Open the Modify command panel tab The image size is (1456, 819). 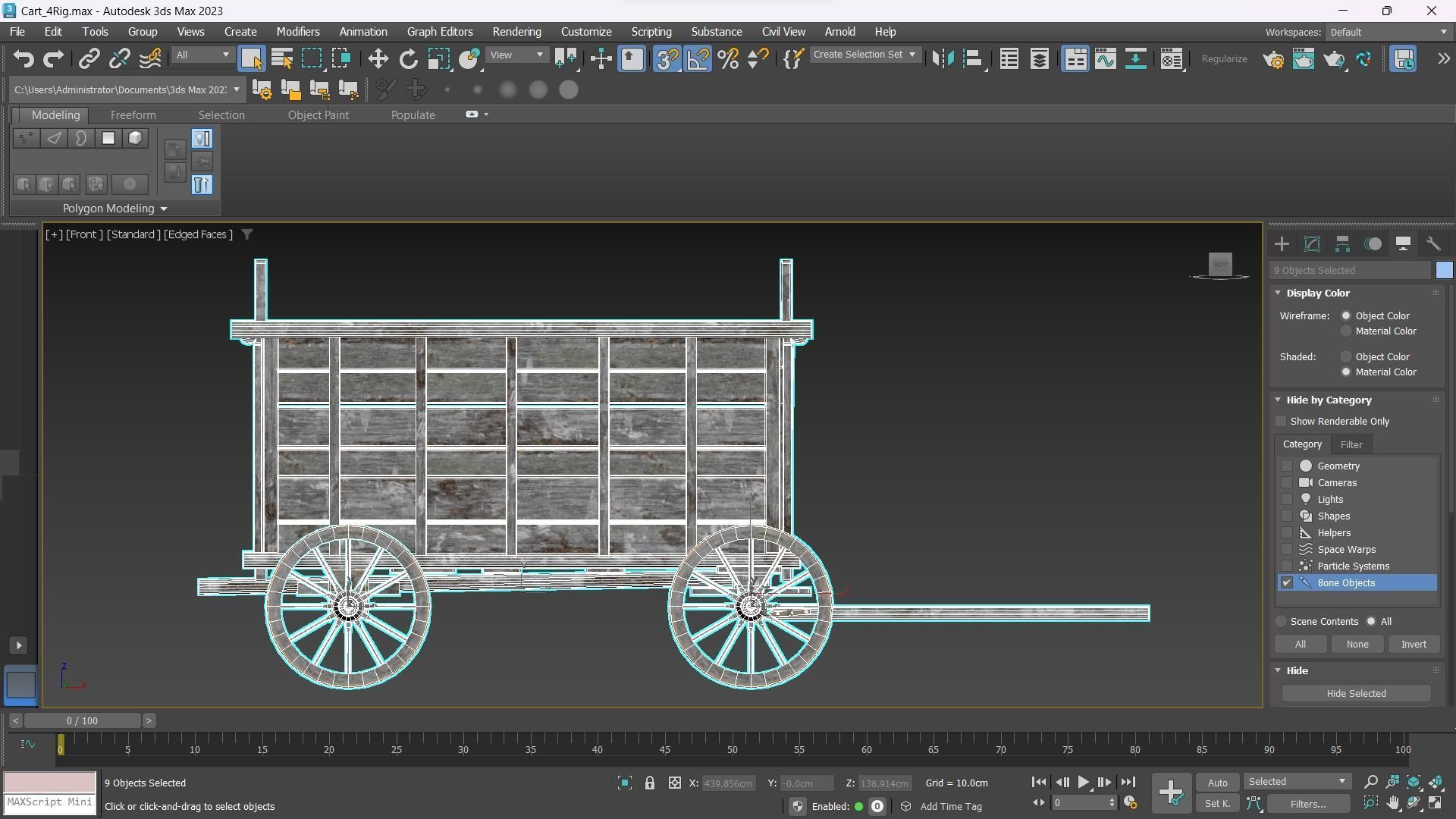[1312, 244]
